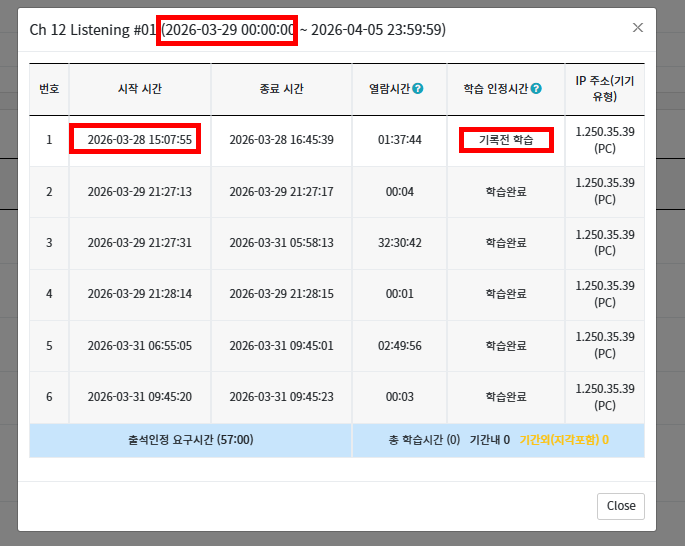This screenshot has height=546, width=685.
Task: Click the 출석인정 요구시간 (57:00) footer cell
Action: 190,440
